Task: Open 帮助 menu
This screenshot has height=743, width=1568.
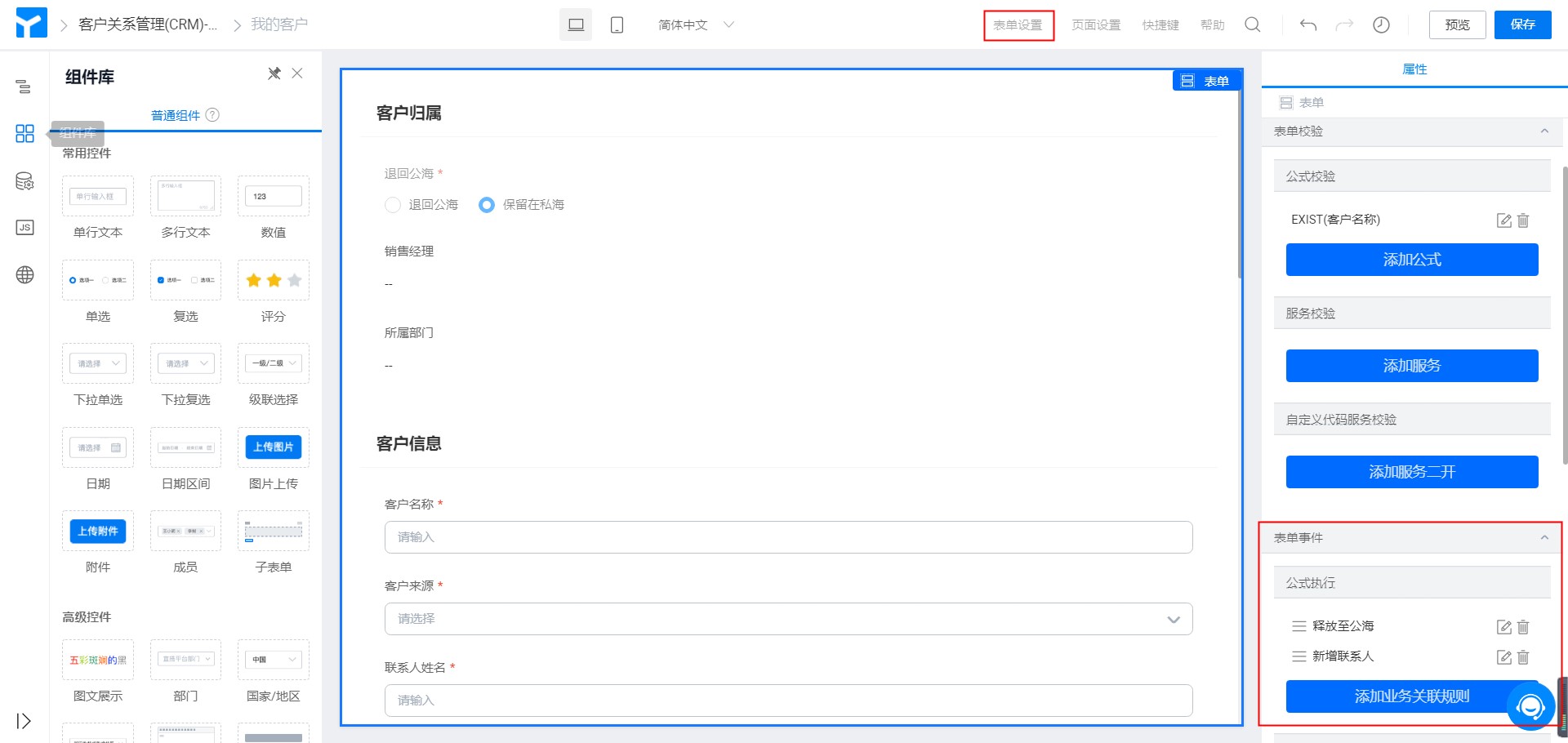Action: click(1213, 25)
